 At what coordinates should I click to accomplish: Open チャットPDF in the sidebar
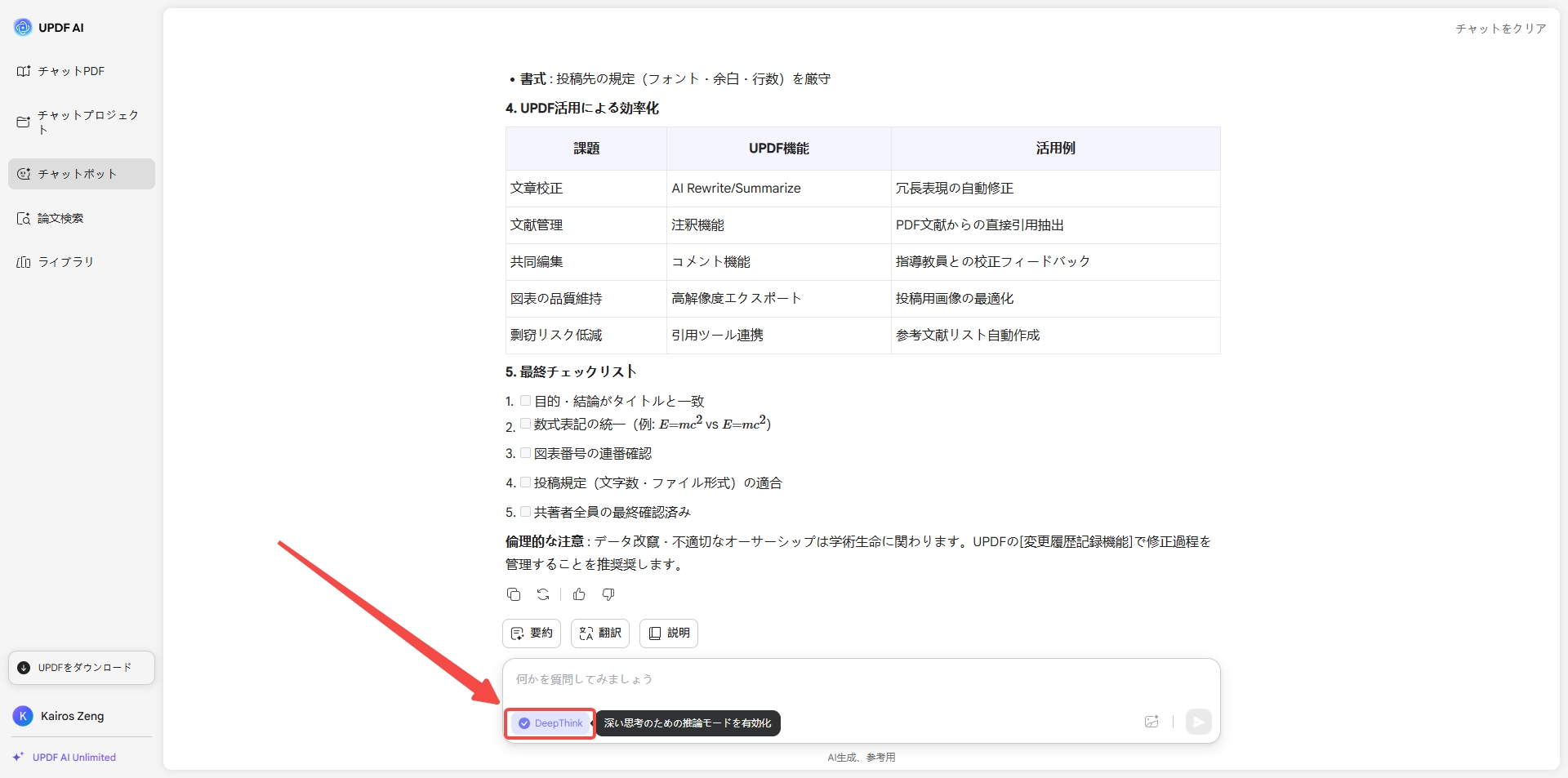[x=82, y=71]
